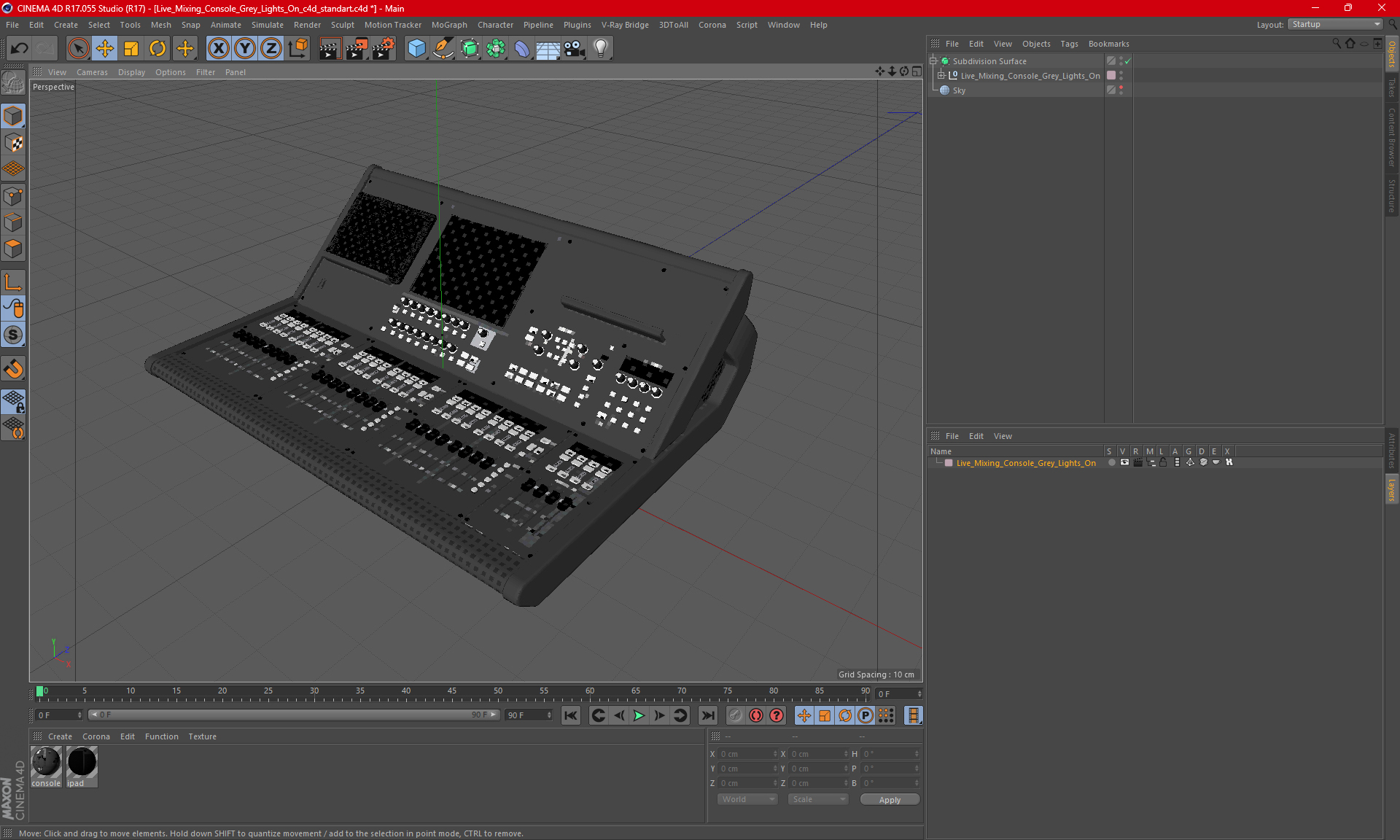This screenshot has width=1400, height=840.
Task: Open Object Manager Tags menu
Action: click(x=1069, y=44)
